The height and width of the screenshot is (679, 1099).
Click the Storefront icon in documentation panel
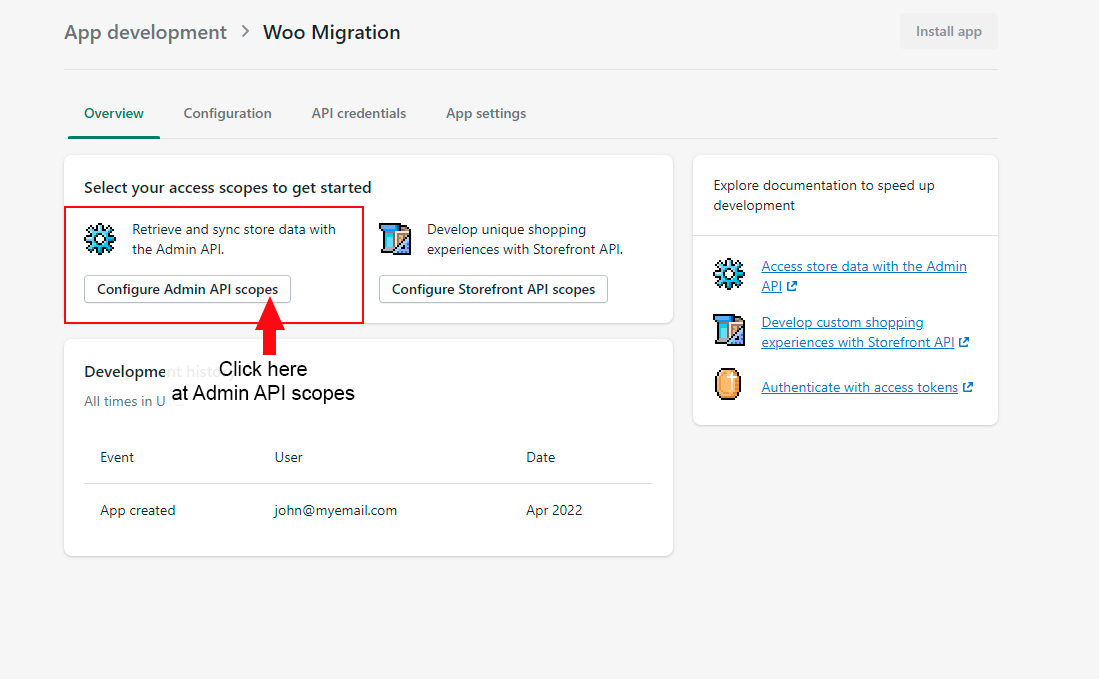pyautogui.click(x=729, y=329)
